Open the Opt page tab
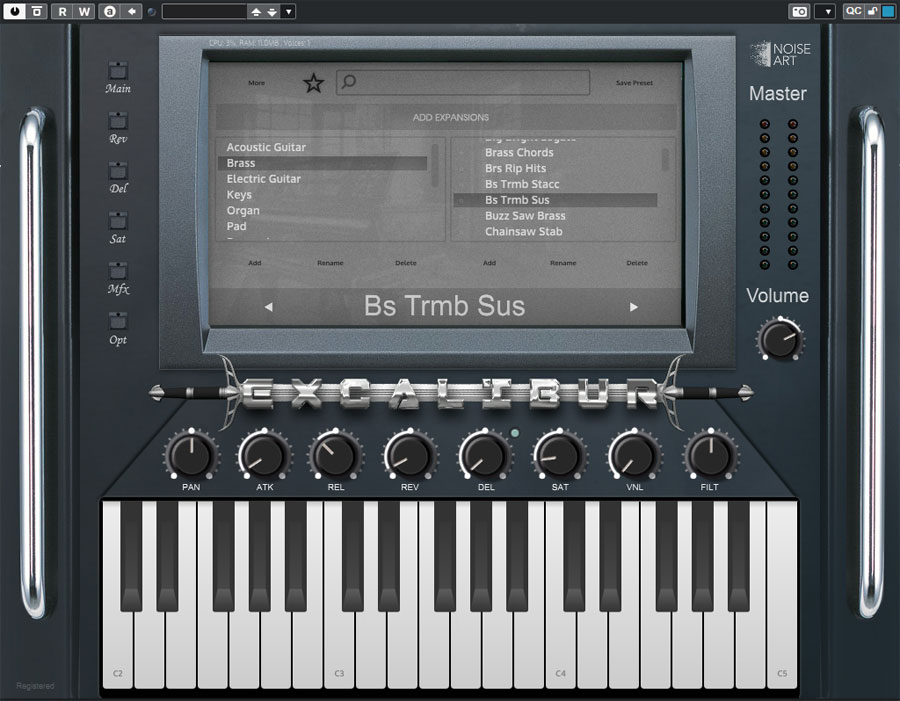Viewport: 900px width, 701px height. [x=118, y=321]
